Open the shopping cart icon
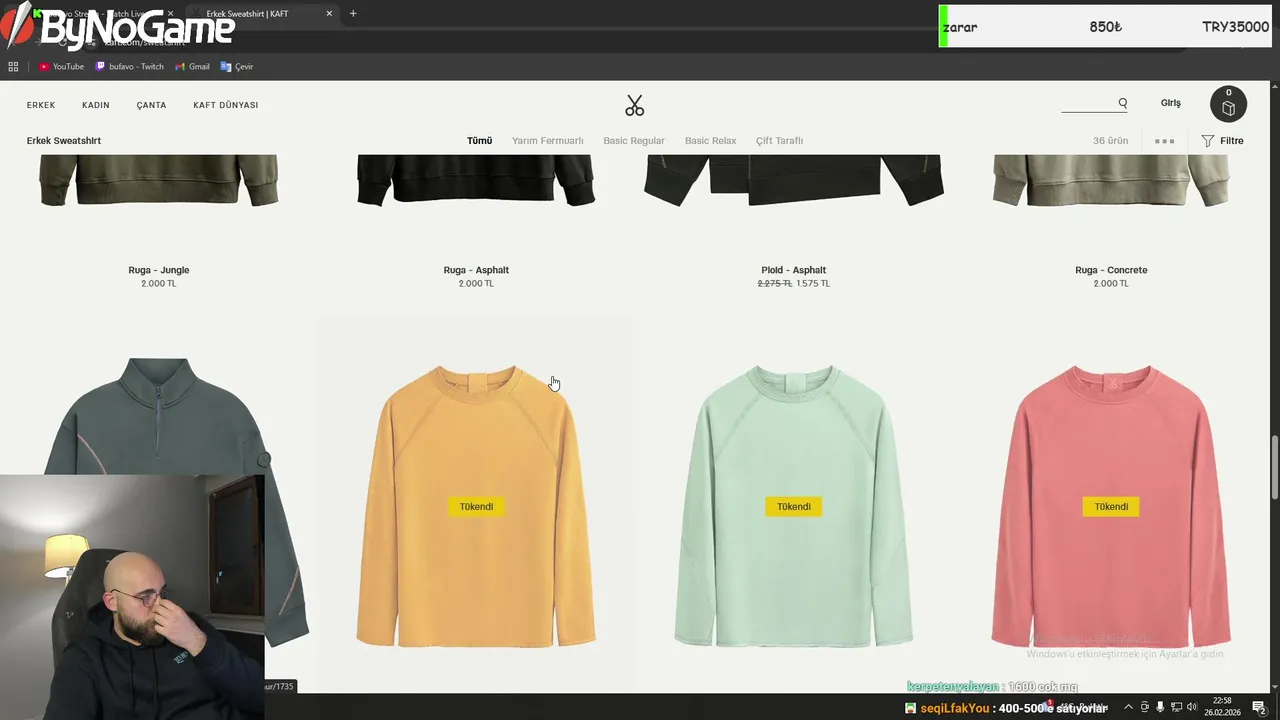 (1228, 104)
